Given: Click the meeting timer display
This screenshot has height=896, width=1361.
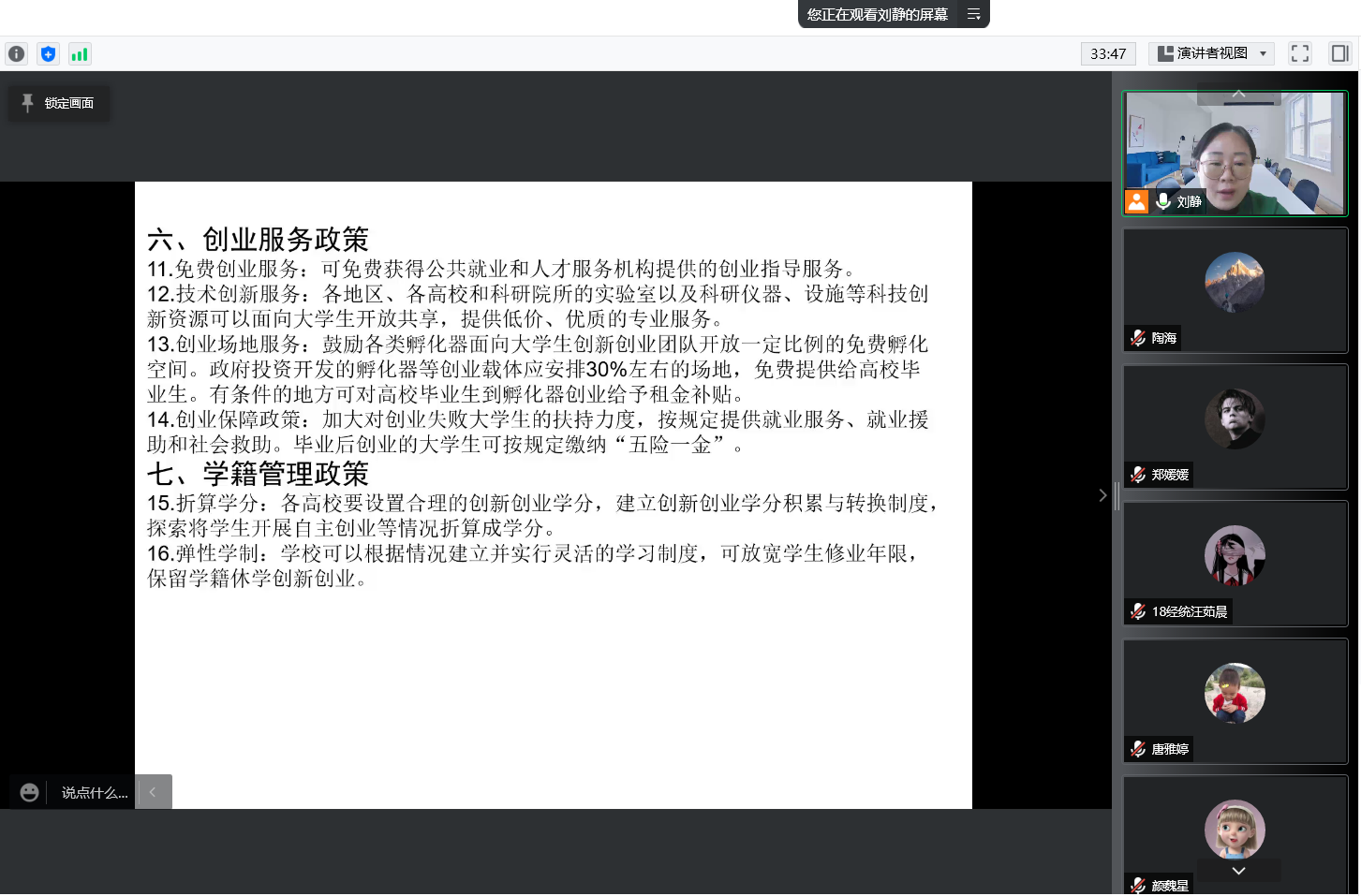Looking at the screenshot, I should pyautogui.click(x=1107, y=53).
